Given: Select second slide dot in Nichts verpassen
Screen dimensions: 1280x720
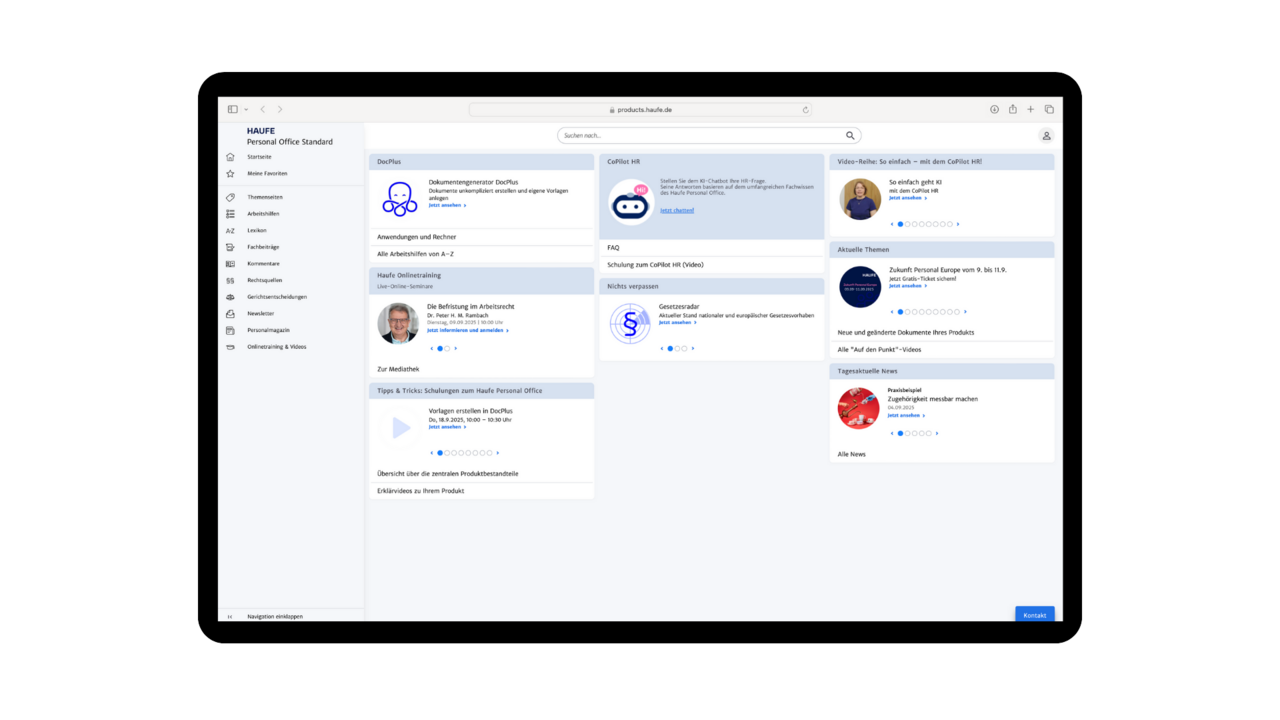Looking at the screenshot, I should (677, 349).
